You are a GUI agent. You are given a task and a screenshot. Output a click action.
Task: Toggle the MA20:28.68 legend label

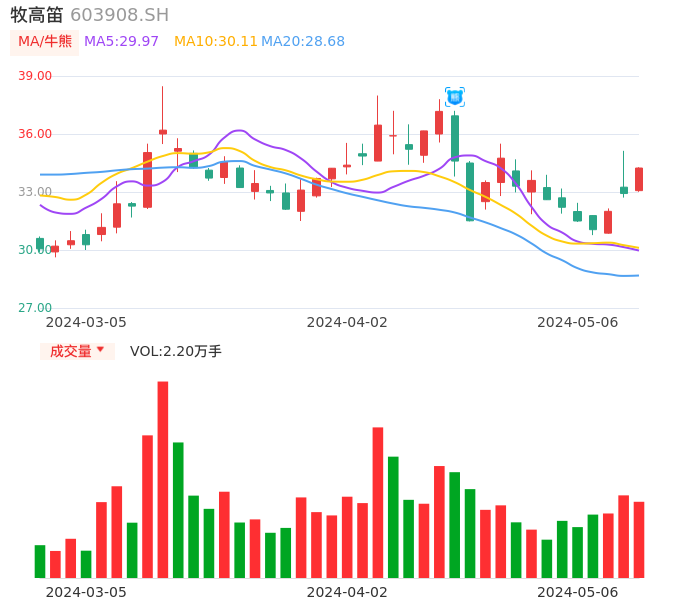click(302, 42)
